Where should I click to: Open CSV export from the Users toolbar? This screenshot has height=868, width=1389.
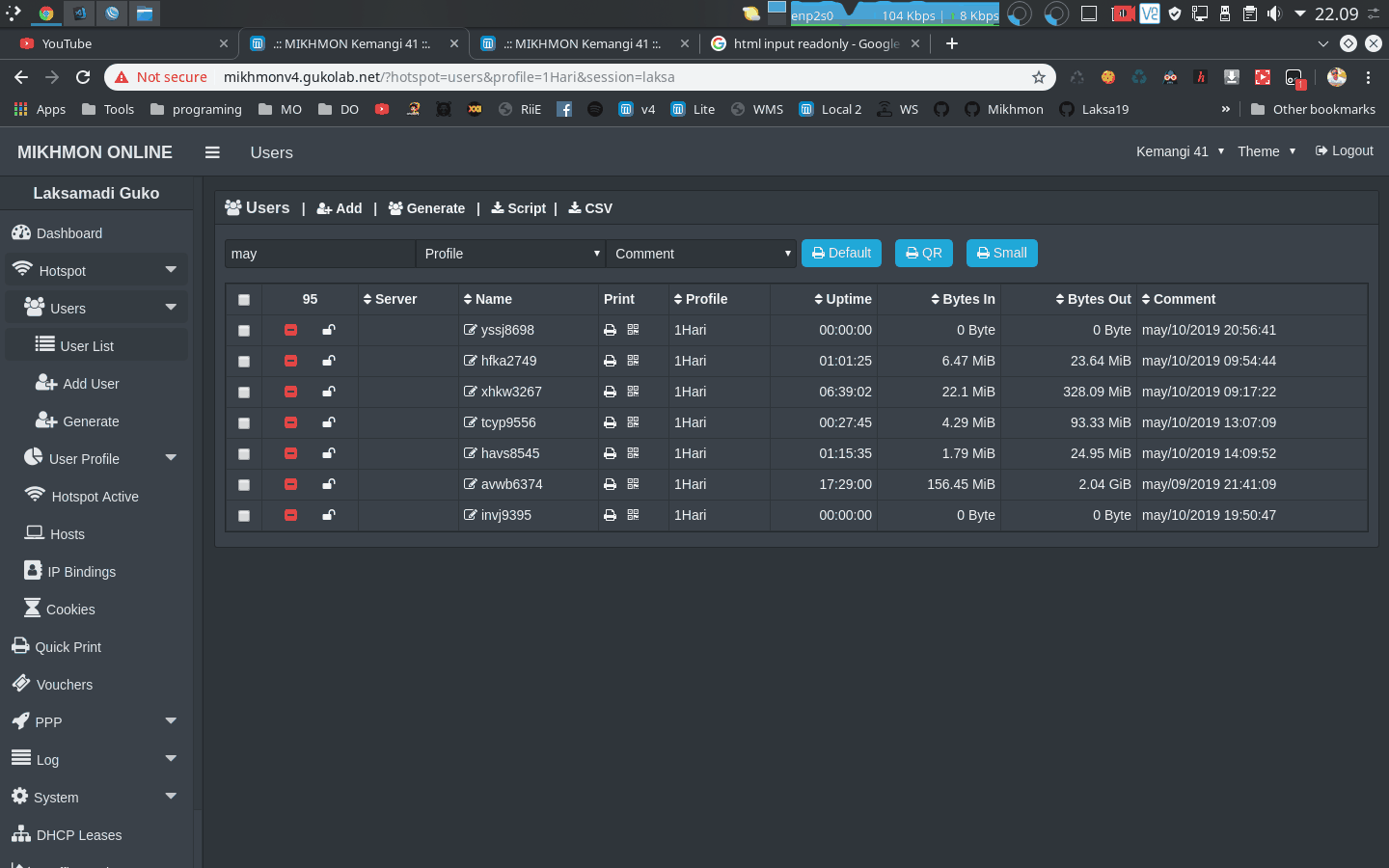589,207
